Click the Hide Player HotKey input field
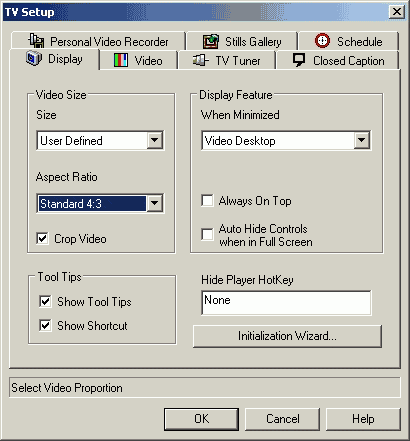Viewport: 410px width, 441px height. (x=286, y=302)
